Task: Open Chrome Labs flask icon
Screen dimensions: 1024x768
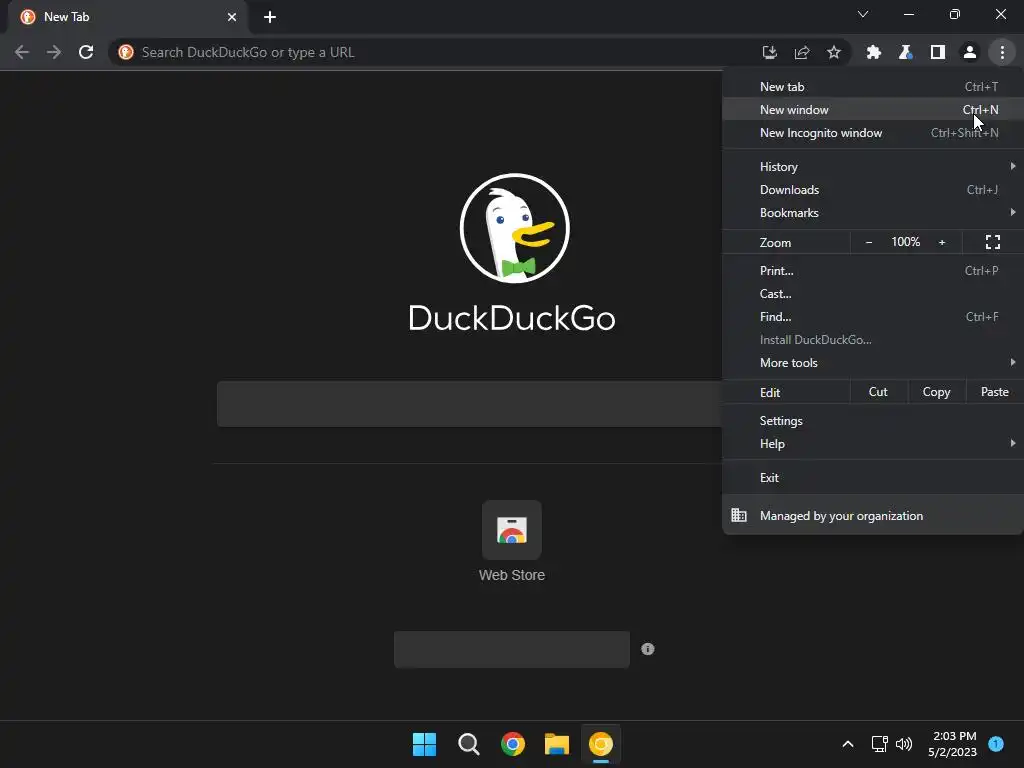Action: (905, 52)
